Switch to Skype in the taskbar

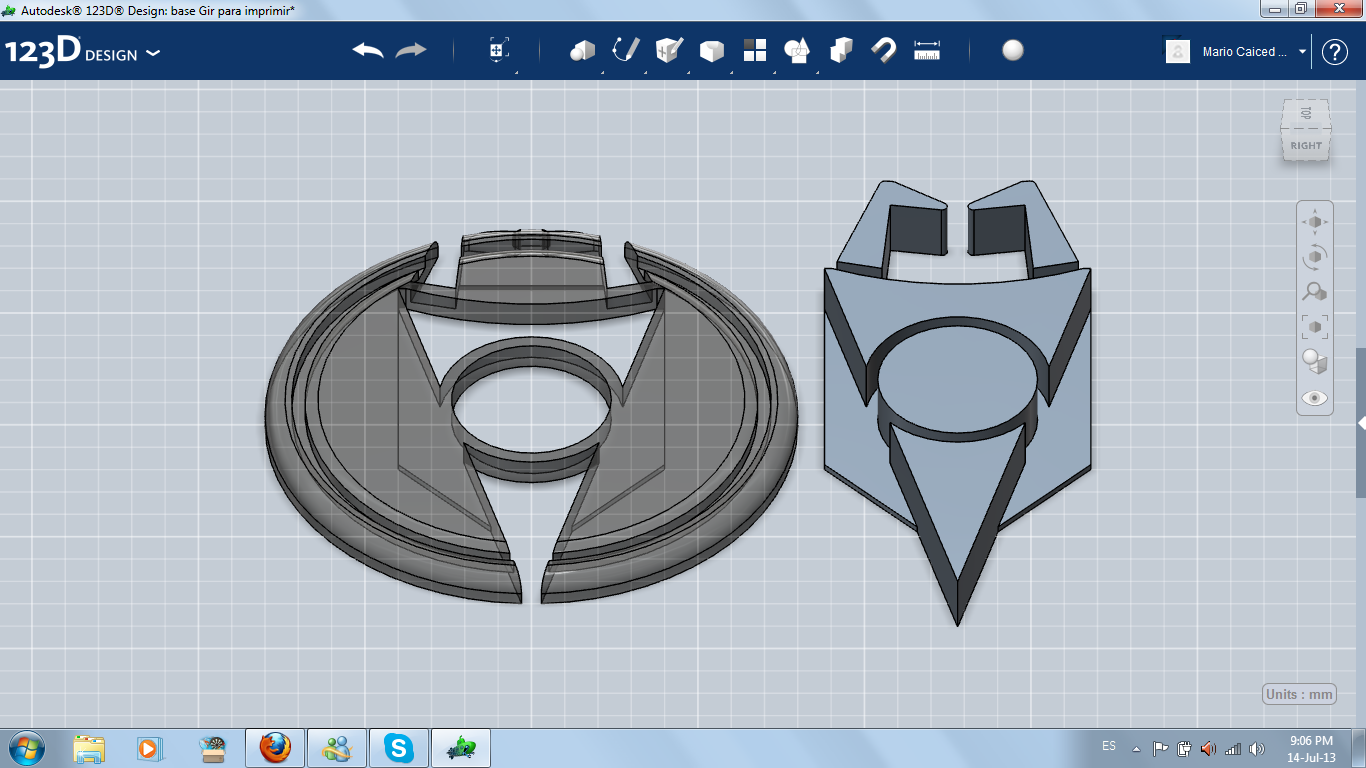tap(399, 748)
